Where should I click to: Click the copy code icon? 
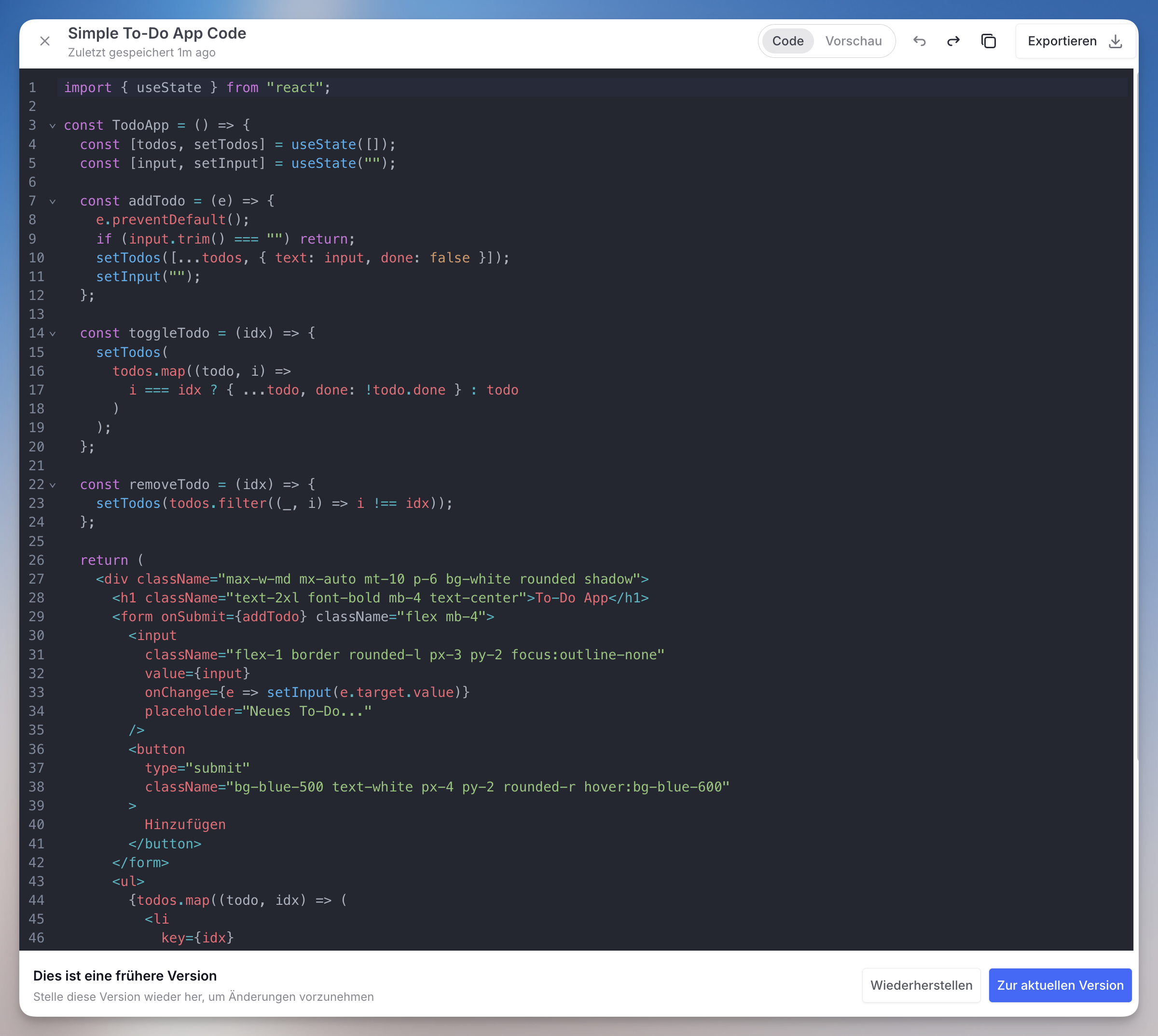pyautogui.click(x=988, y=41)
